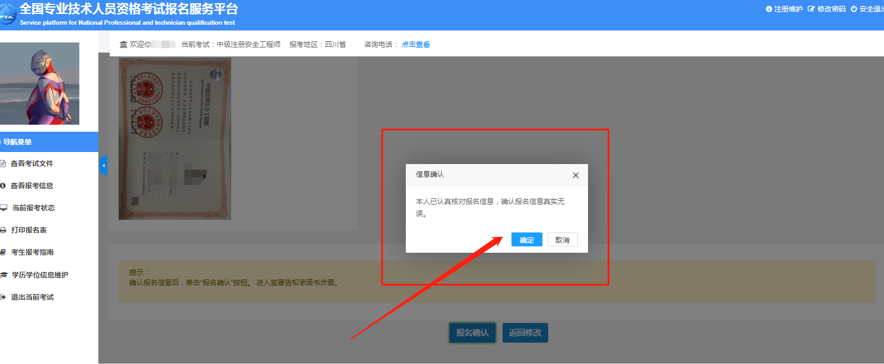
Task: Click the graduation cap icon beside 学历学位信息维护
Action: pos(3,274)
